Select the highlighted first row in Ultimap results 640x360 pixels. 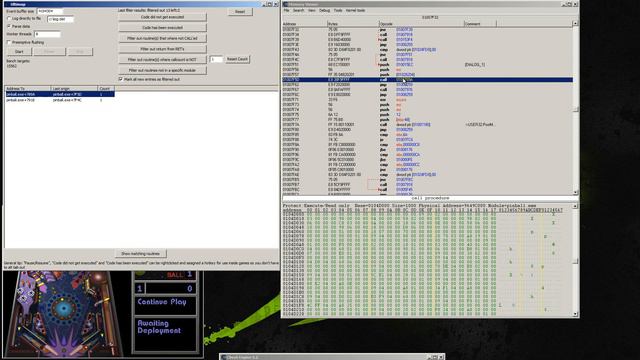60,94
